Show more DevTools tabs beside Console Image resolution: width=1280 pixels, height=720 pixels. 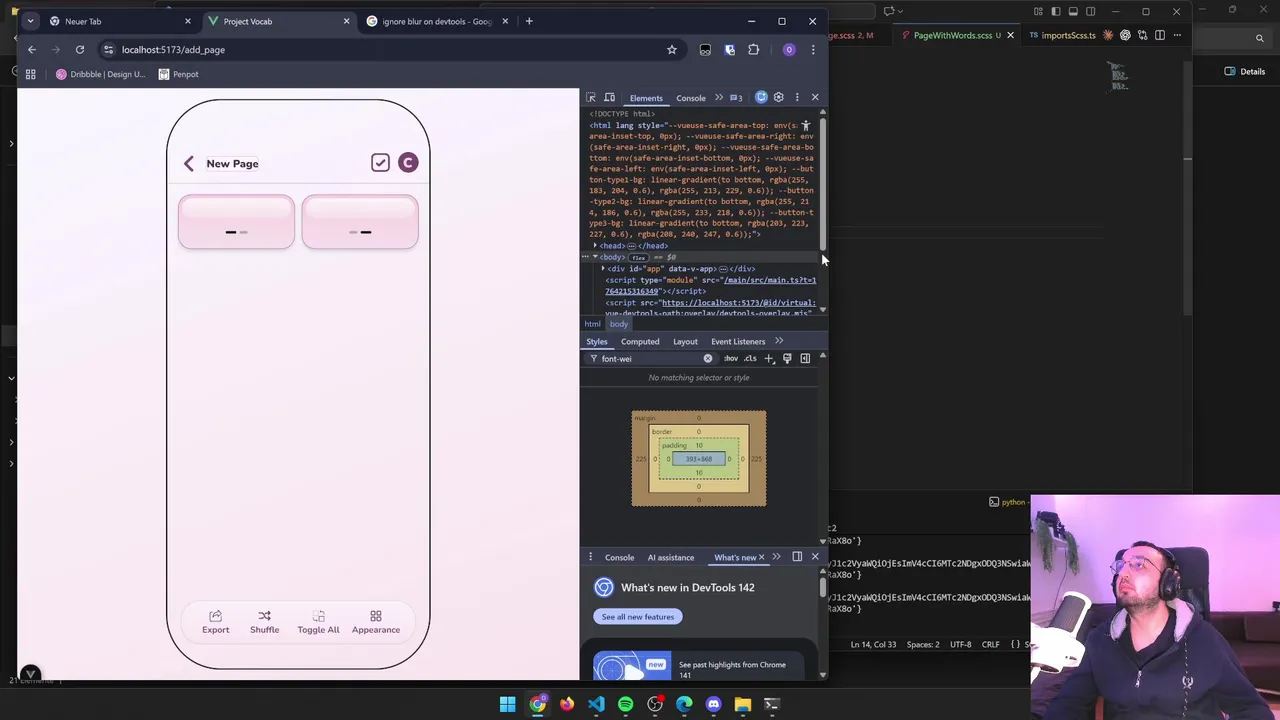[718, 98]
